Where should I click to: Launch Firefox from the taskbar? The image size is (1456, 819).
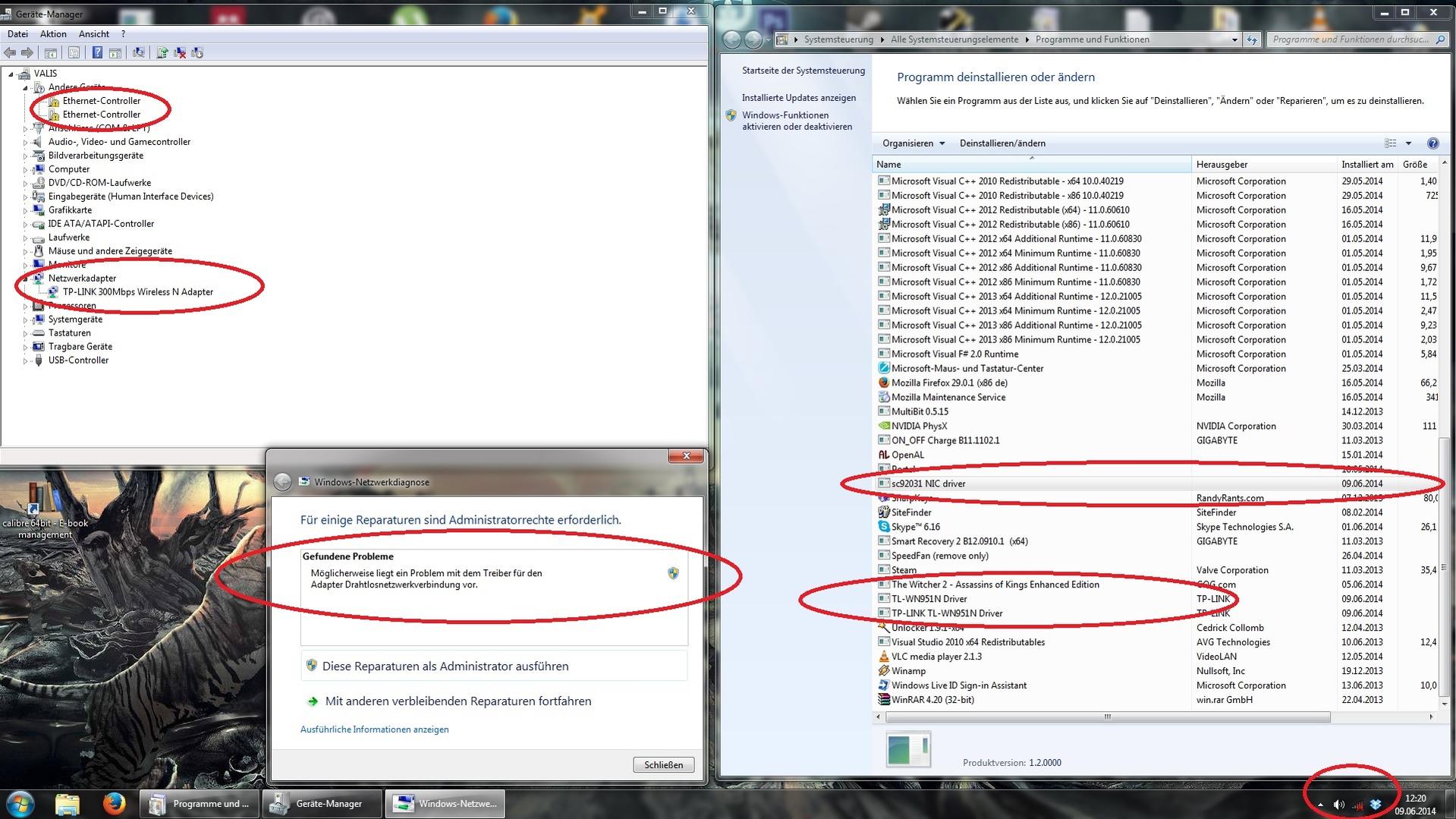pos(114,804)
